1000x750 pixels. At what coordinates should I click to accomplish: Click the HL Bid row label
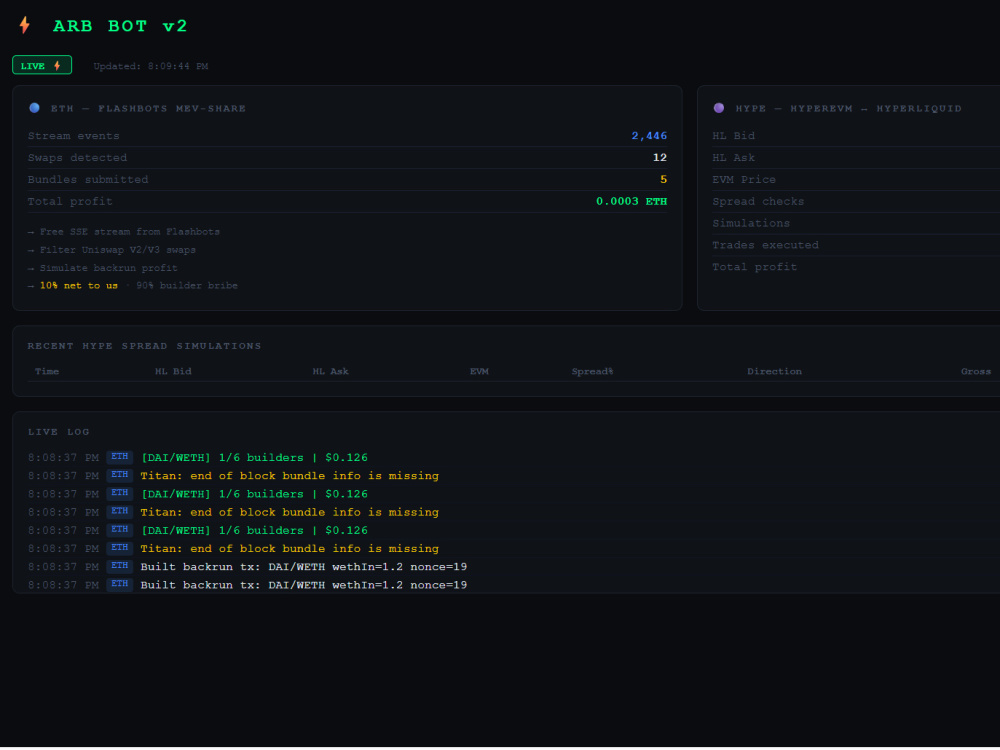click(x=733, y=136)
